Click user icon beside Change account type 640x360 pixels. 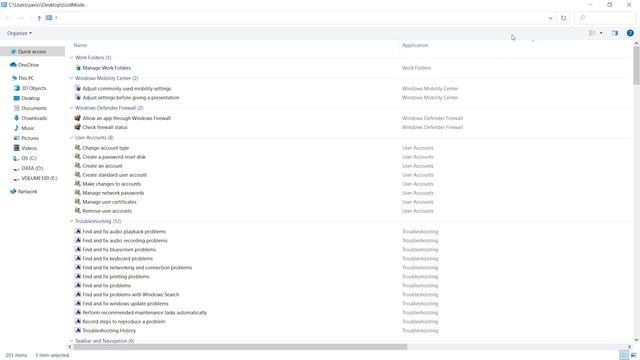78,147
